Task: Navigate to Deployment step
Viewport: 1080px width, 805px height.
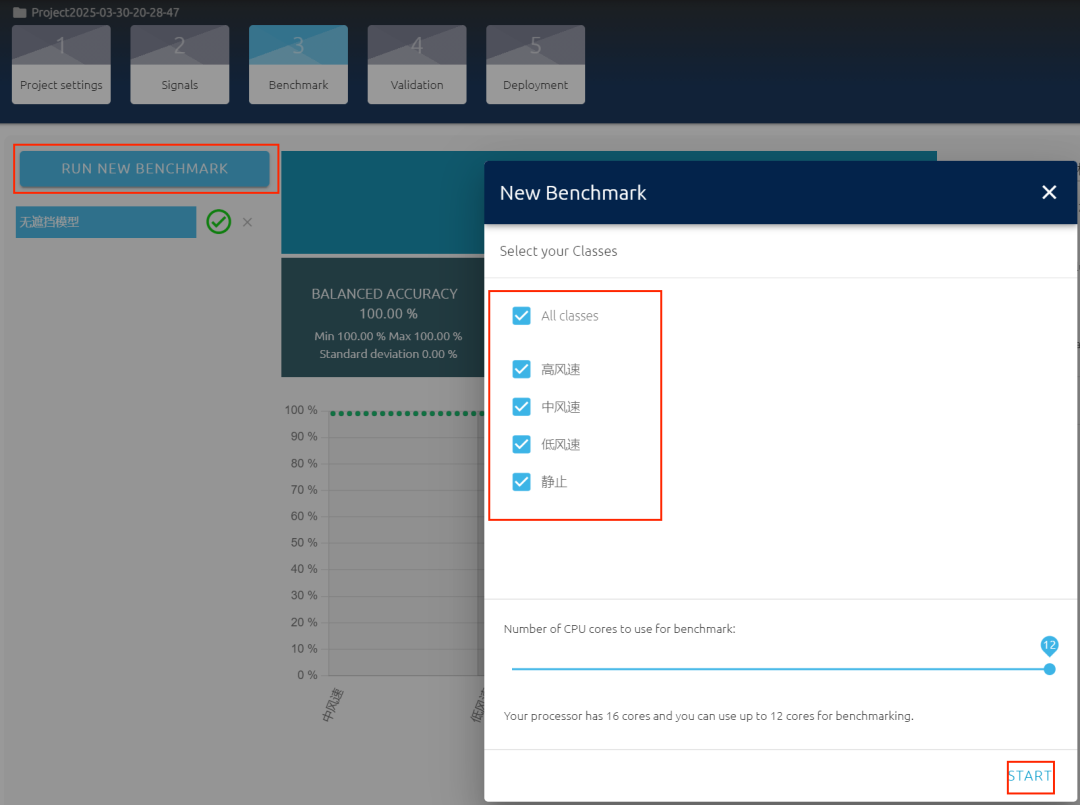Action: pos(535,65)
